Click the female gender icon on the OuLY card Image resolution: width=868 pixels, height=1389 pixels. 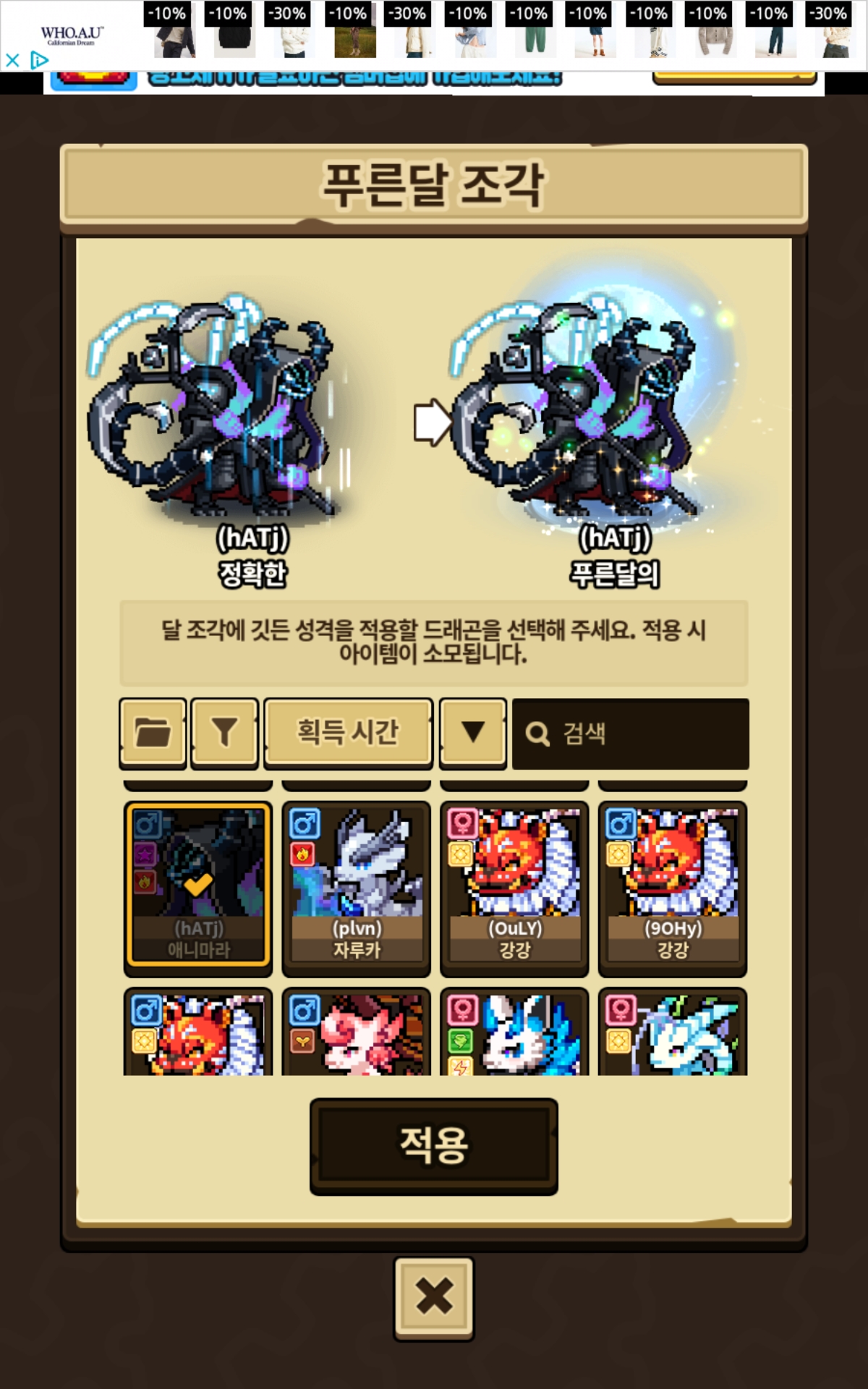pos(462,824)
